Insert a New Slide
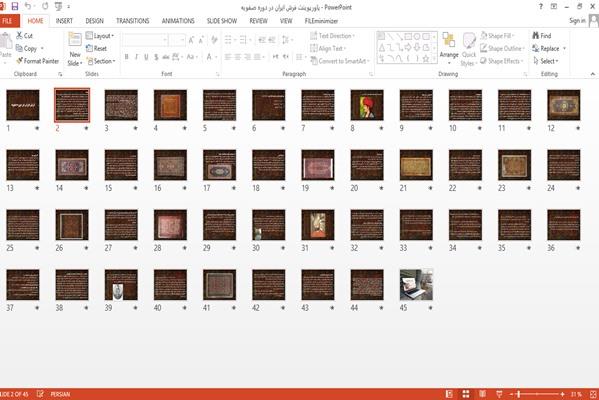The width and height of the screenshot is (599, 400). pyautogui.click(x=75, y=50)
